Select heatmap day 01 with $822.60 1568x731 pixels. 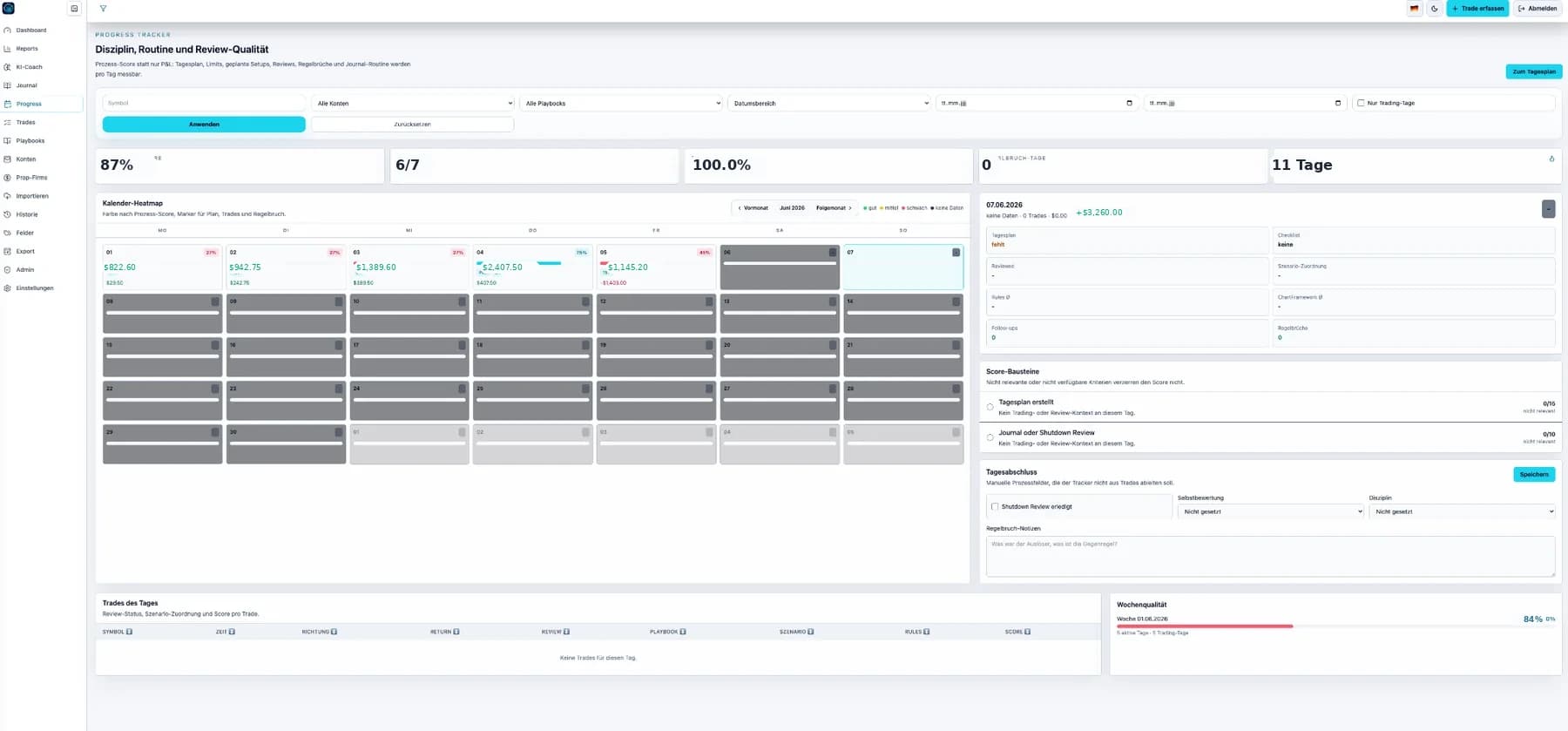click(x=162, y=267)
